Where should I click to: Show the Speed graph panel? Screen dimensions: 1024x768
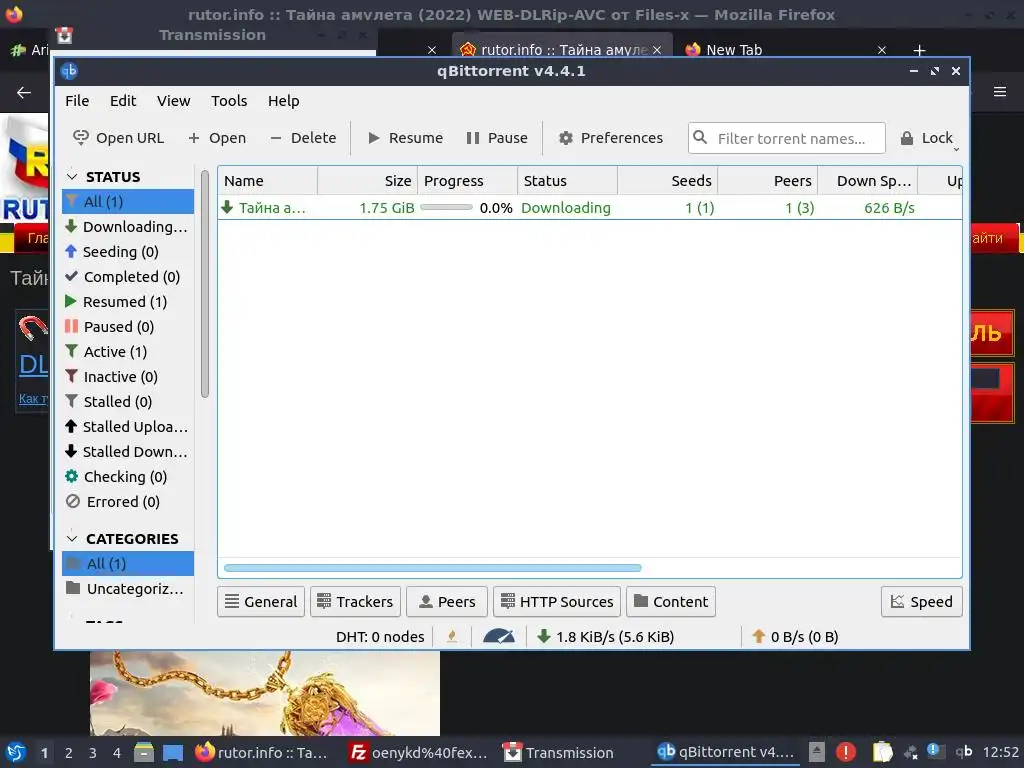(921, 601)
